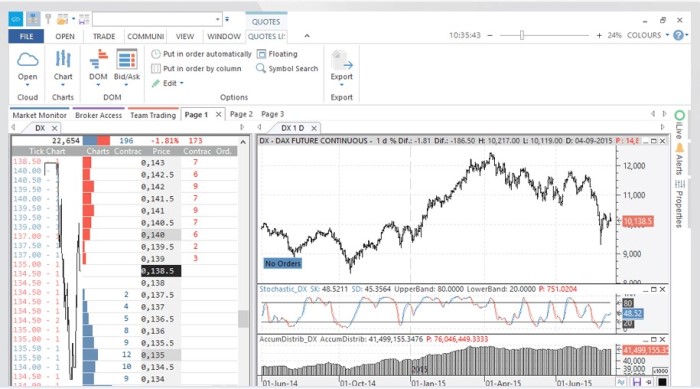Click the blue link icon in the quick toolbar

click(16, 19)
